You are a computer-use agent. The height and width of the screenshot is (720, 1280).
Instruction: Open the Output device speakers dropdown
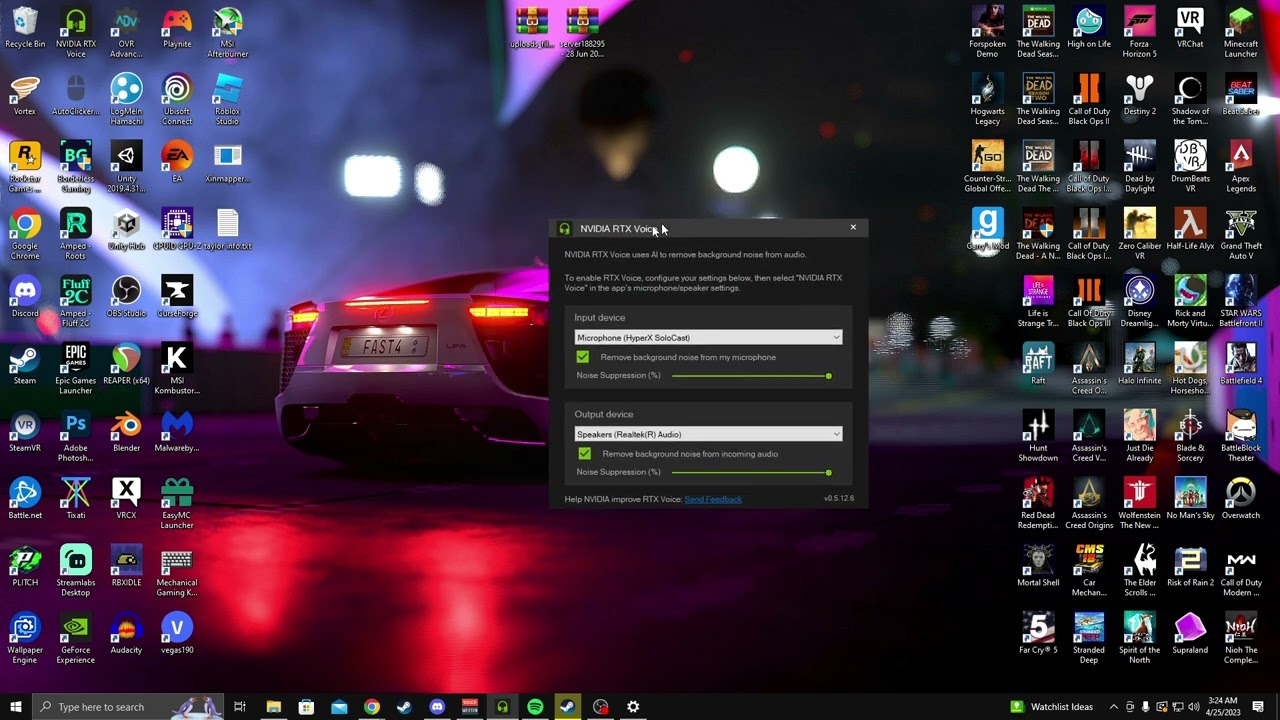pos(708,434)
